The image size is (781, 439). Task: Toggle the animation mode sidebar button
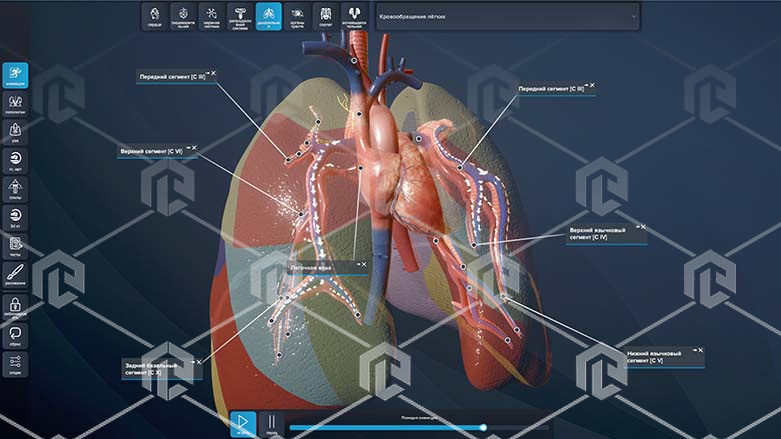tap(15, 75)
